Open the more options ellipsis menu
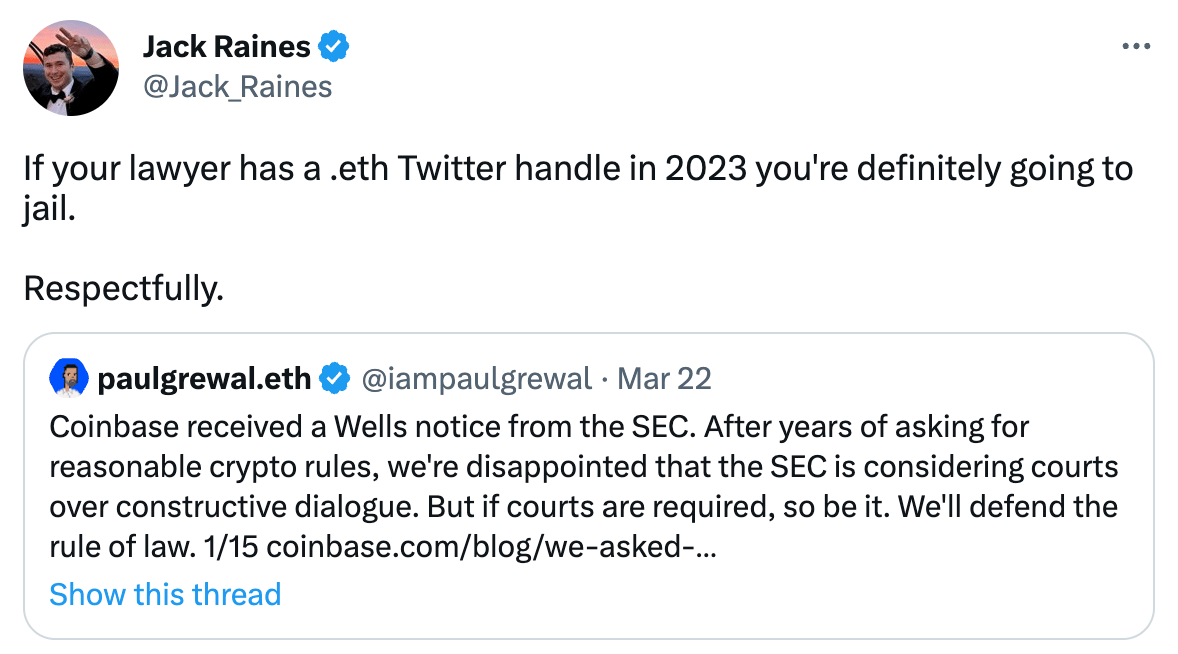1178x654 pixels. pos(1135,47)
